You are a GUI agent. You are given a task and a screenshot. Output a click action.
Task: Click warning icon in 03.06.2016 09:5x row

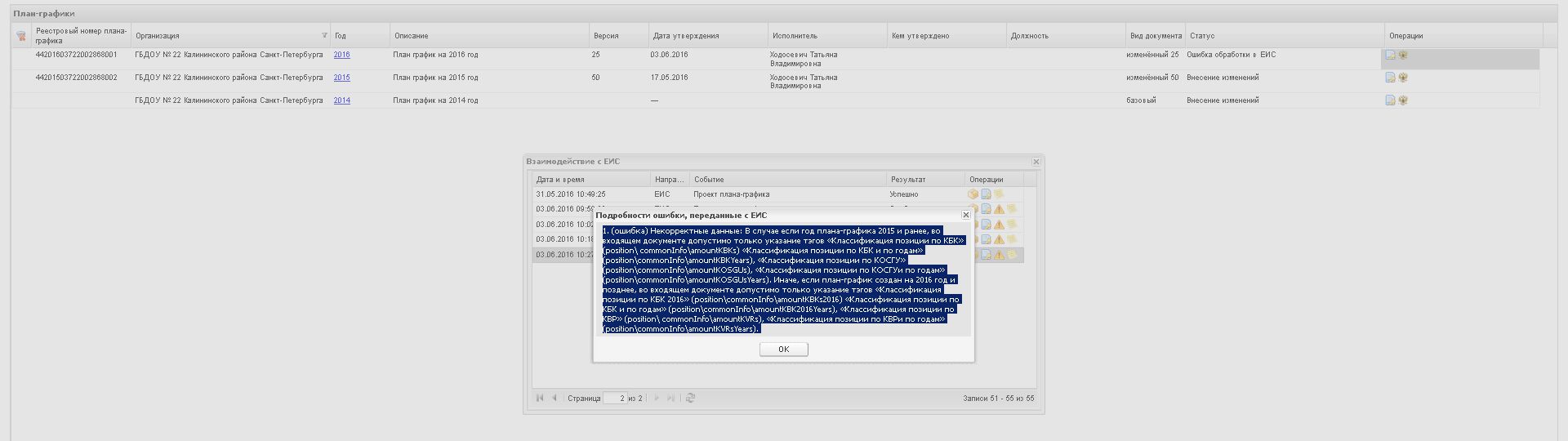(x=999, y=209)
